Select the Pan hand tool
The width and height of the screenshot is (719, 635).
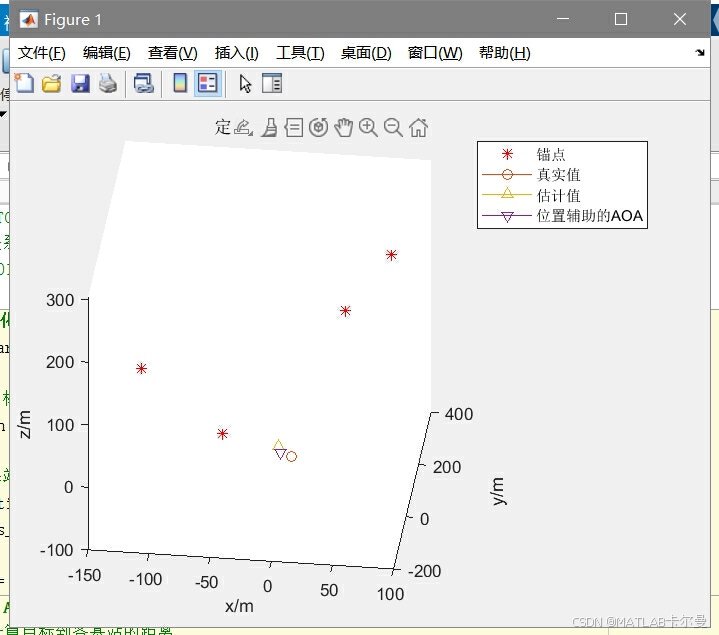pyautogui.click(x=343, y=127)
